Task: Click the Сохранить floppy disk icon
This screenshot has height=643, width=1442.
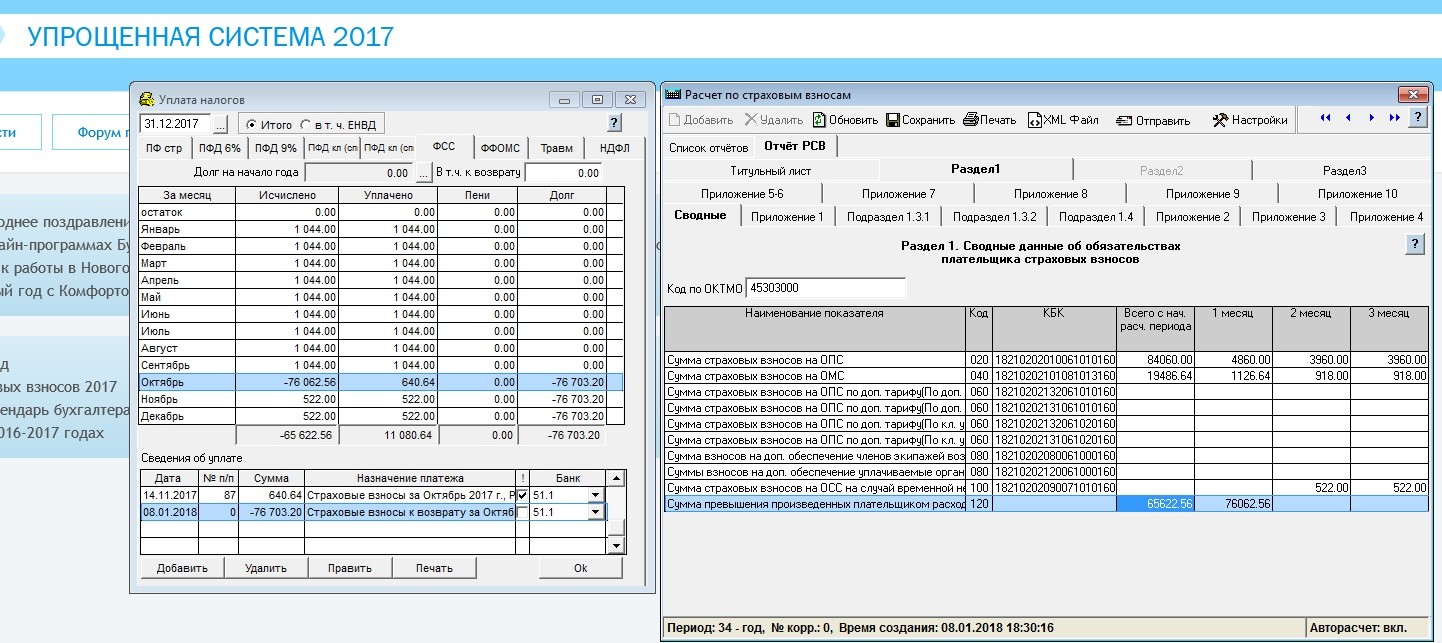Action: pyautogui.click(x=893, y=120)
